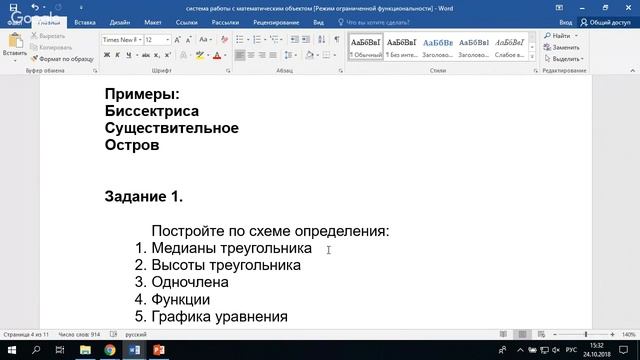This screenshot has height=360, width=640.
Task: Open the Font dialog launcher
Action: coord(228,71)
